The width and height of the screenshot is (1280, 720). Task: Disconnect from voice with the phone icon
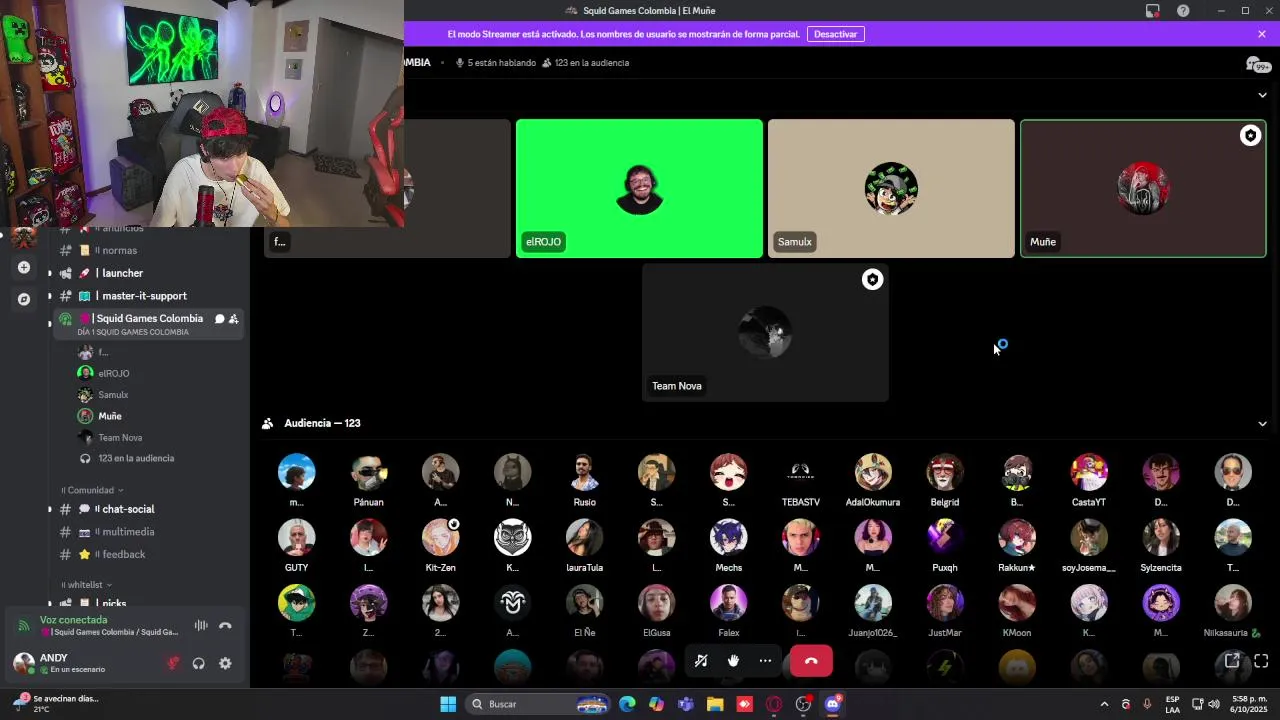(x=226, y=626)
